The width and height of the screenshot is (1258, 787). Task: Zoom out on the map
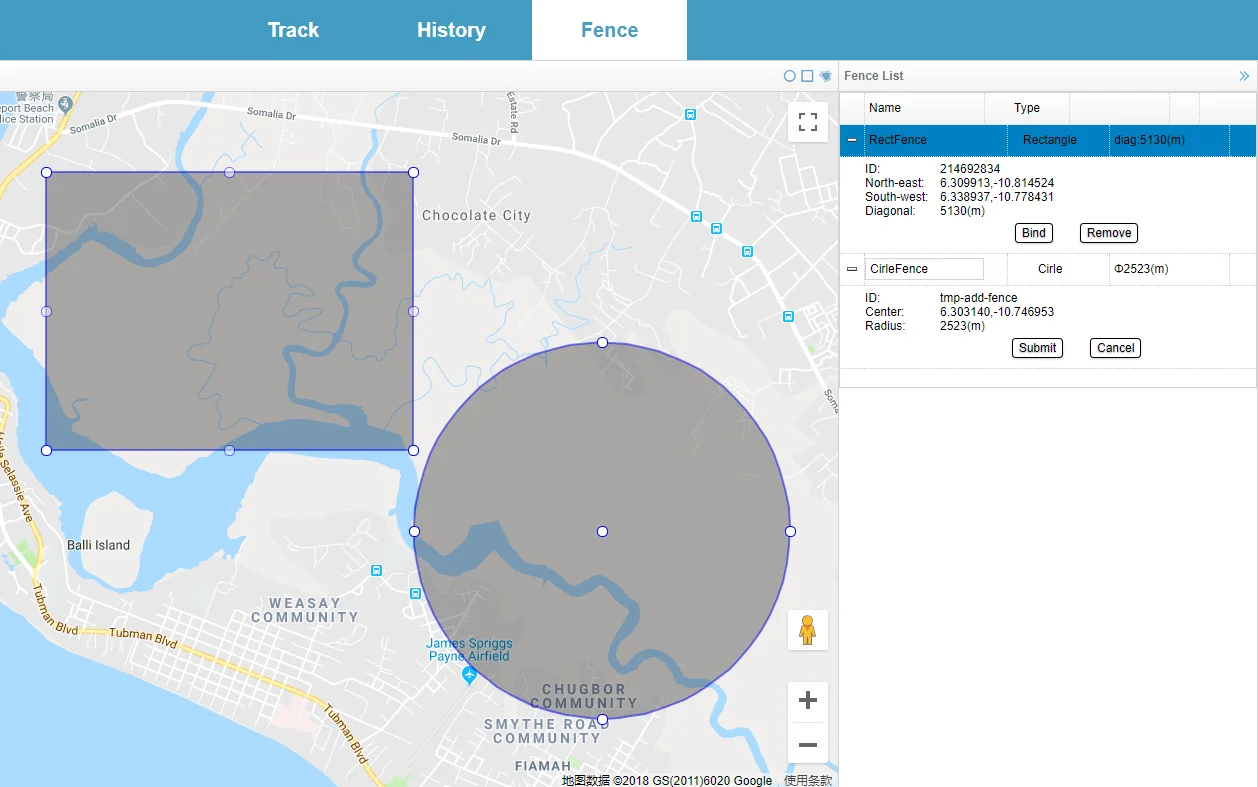[808, 745]
